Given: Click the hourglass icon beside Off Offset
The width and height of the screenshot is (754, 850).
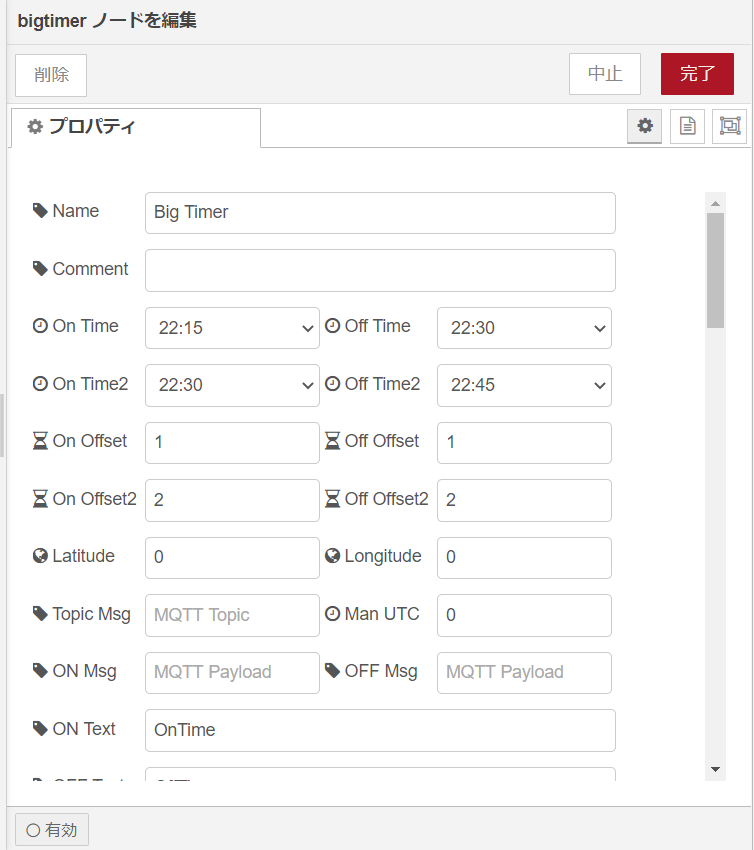Looking at the screenshot, I should [332, 441].
